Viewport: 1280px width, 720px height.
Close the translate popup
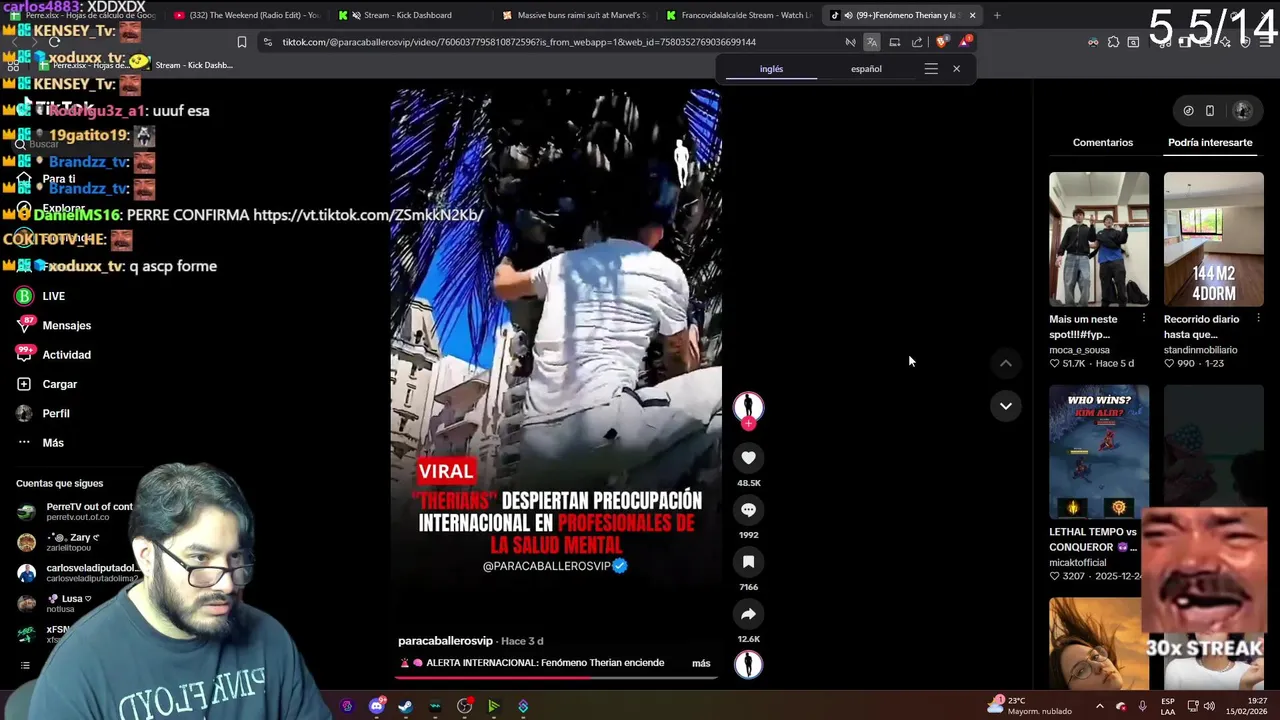pos(956,69)
